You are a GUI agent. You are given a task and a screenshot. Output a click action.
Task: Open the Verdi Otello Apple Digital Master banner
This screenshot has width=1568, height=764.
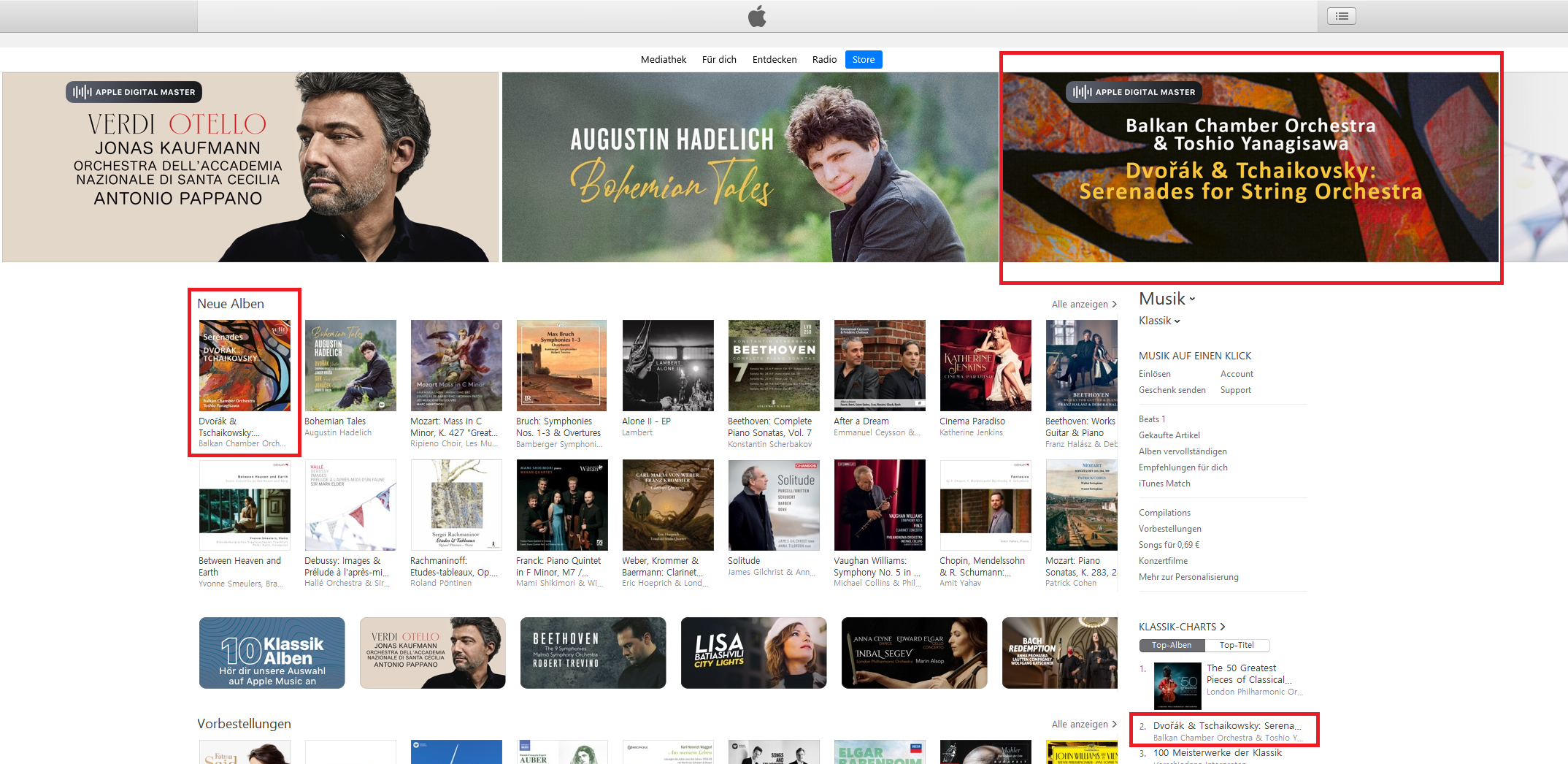250,167
